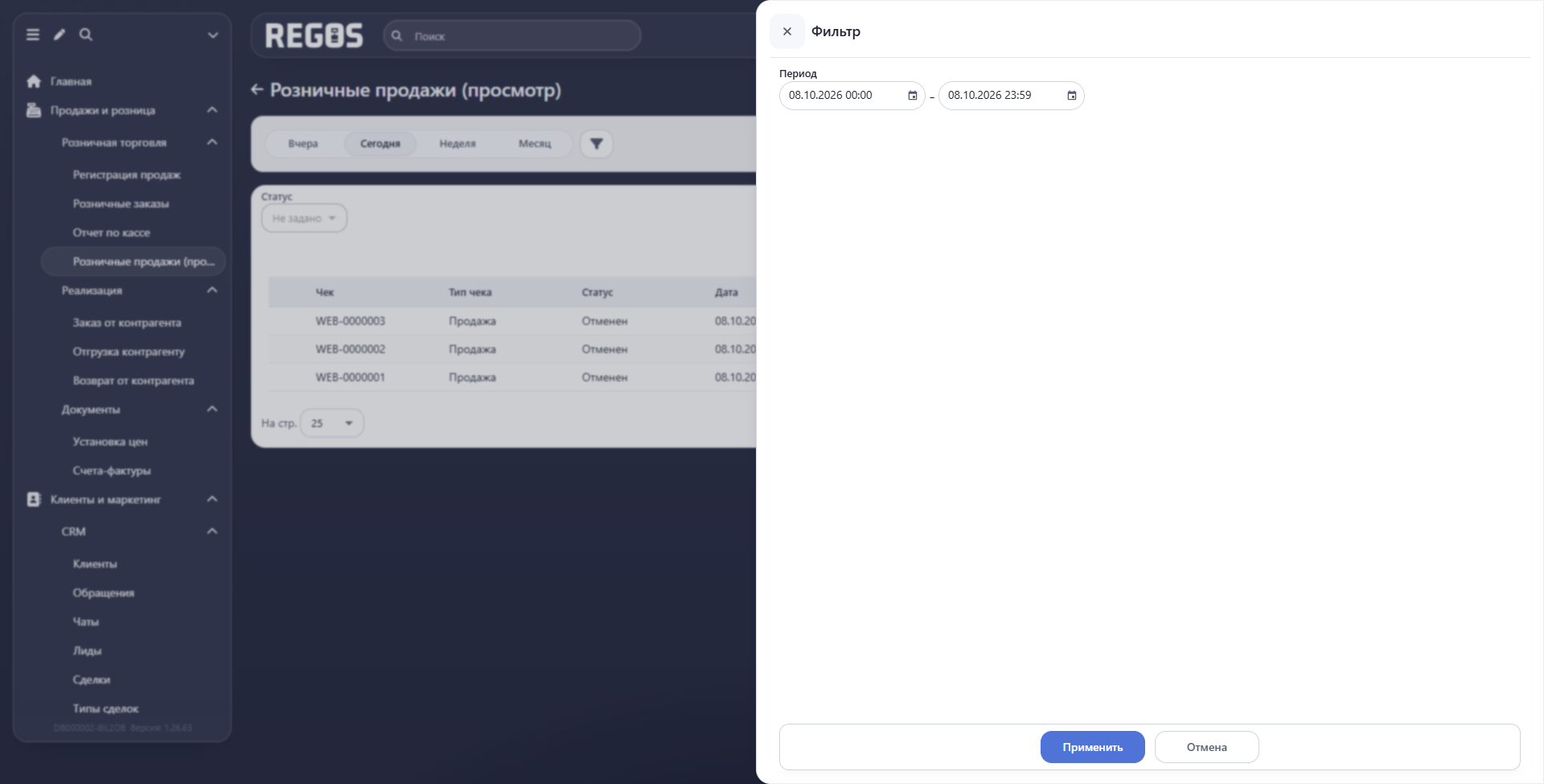Image resolution: width=1544 pixels, height=784 pixels.
Task: Open Розничные заказы in sidebar
Action: 121,203
